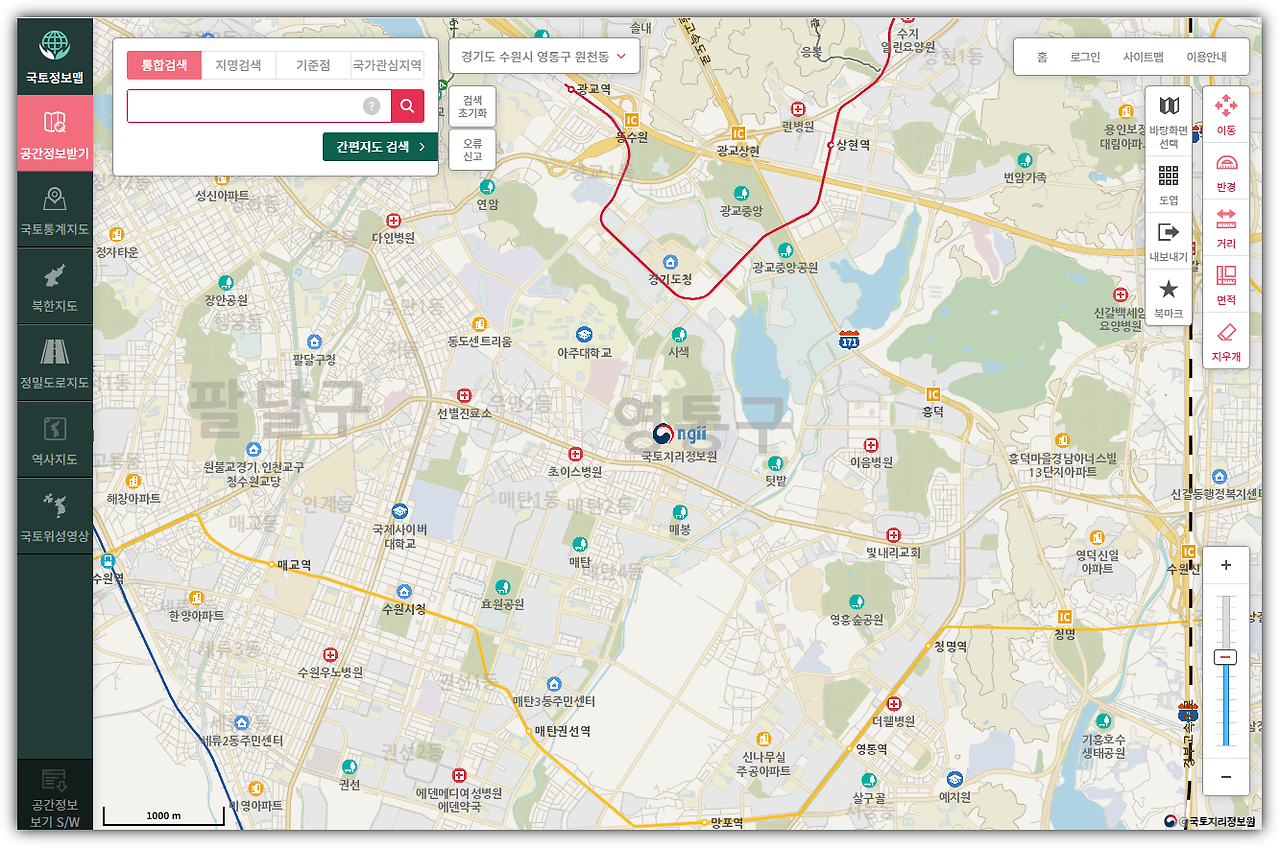The image size is (1280, 848).
Task: Click the zoom slider handle
Action: point(1226,657)
